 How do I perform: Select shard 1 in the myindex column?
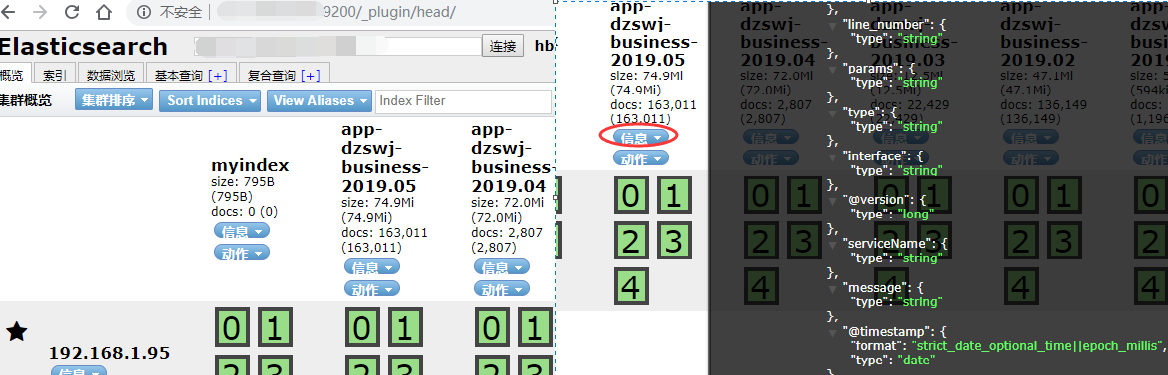[x=276, y=327]
